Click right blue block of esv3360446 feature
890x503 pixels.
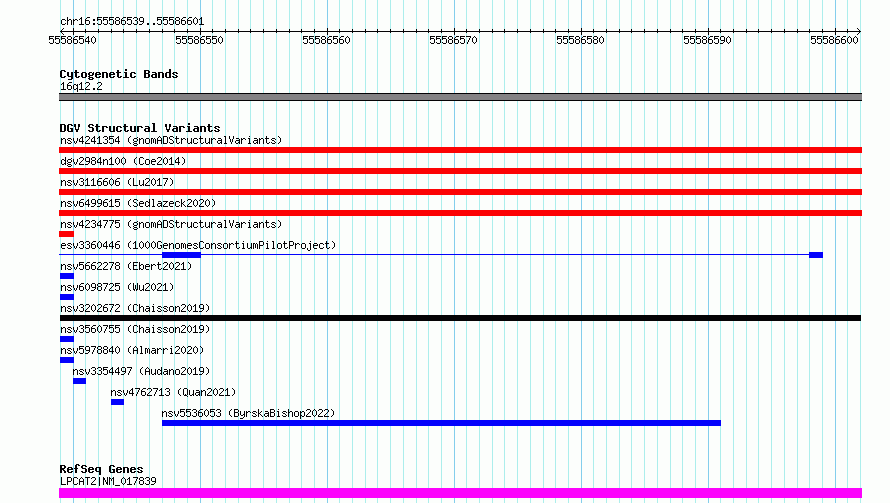pyautogui.click(x=816, y=255)
